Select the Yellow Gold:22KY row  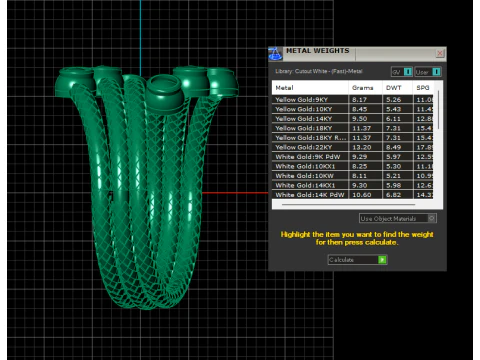tap(353, 147)
